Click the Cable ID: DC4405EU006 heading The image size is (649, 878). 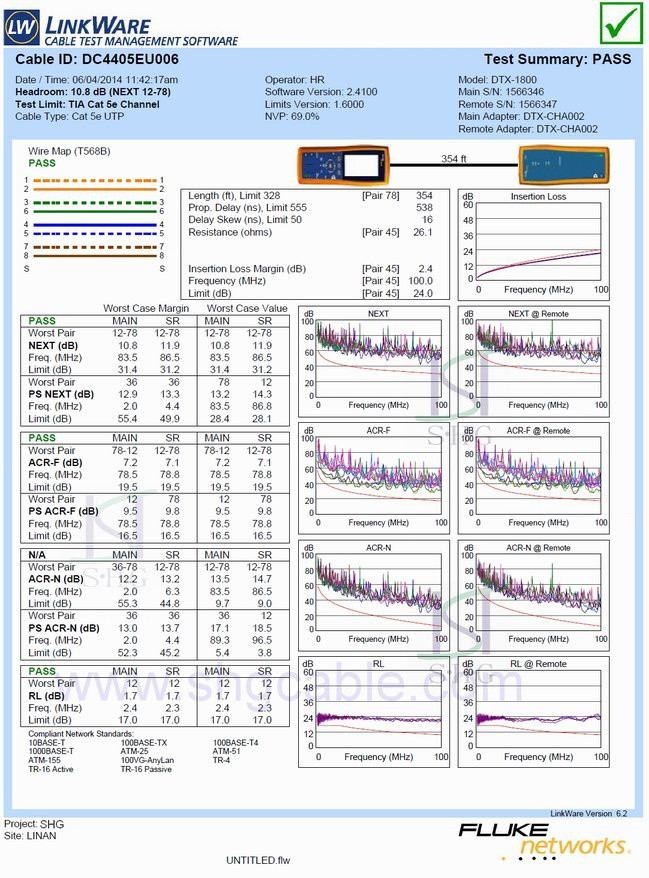point(97,59)
